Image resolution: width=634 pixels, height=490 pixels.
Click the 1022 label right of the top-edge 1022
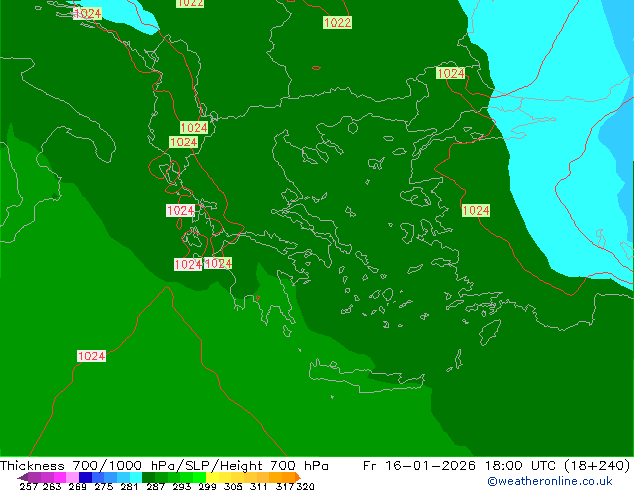337,22
